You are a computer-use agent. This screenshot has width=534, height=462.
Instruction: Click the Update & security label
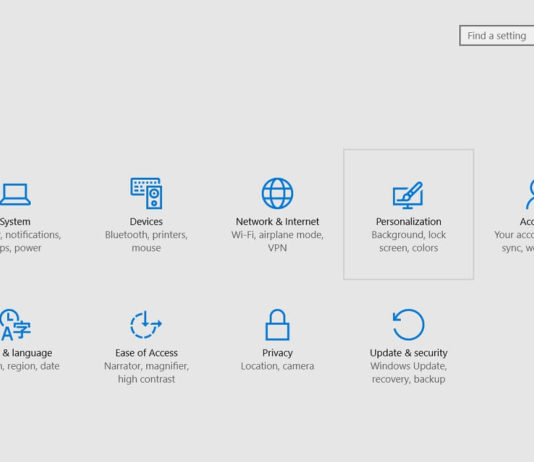coord(408,353)
